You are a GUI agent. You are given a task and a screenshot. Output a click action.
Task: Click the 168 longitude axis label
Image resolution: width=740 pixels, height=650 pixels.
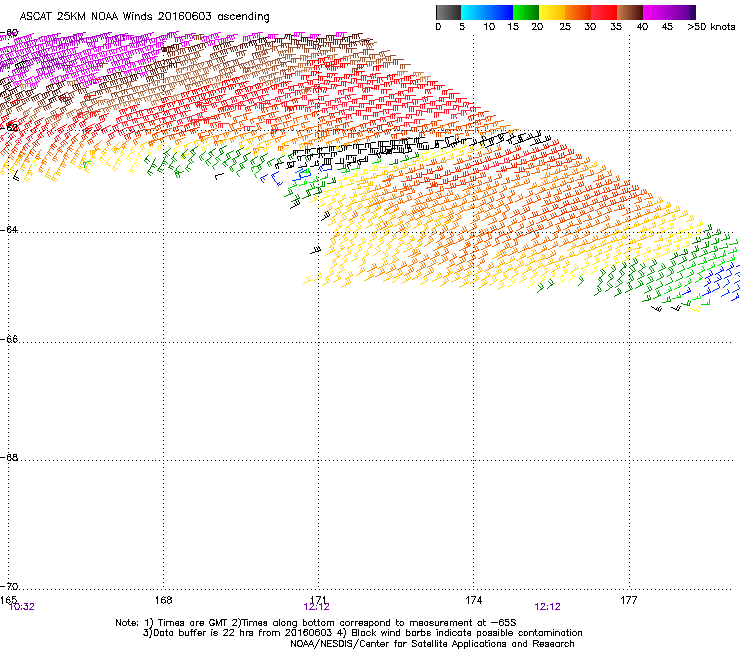tap(163, 600)
